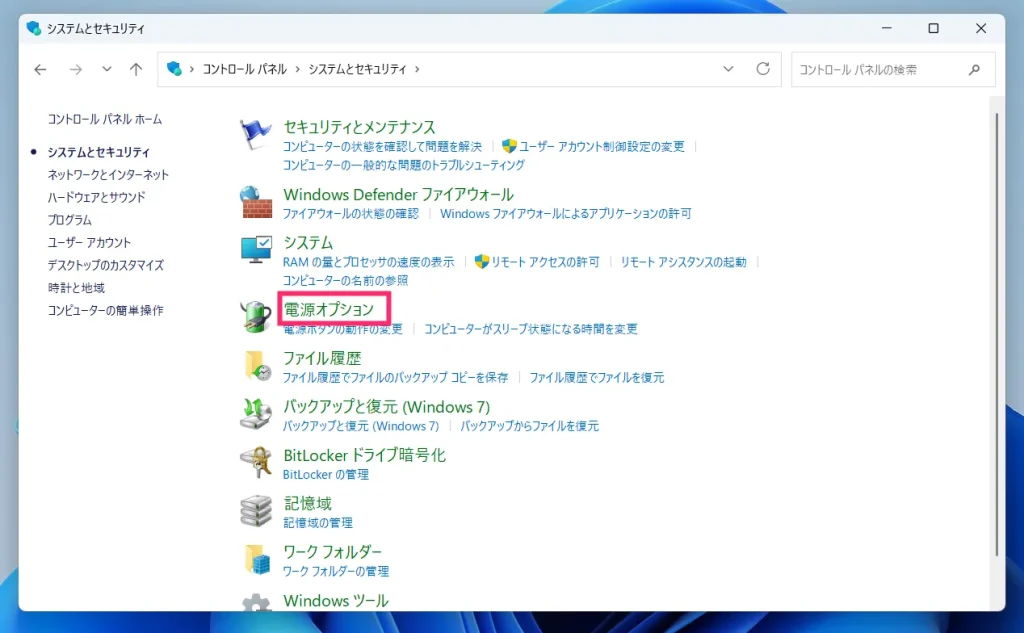Open コントロール パネル ホーム in sidebar
Screen dimensions: 1024x633
104,120
